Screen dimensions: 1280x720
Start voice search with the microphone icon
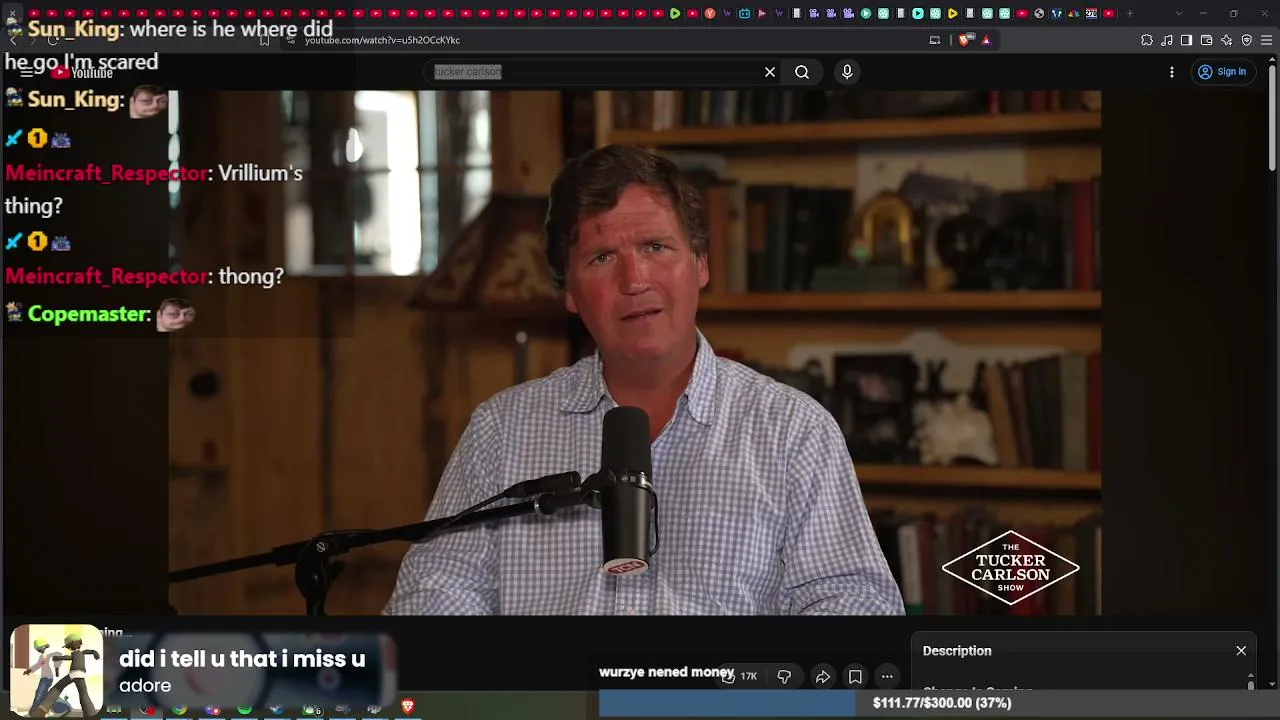tap(847, 72)
